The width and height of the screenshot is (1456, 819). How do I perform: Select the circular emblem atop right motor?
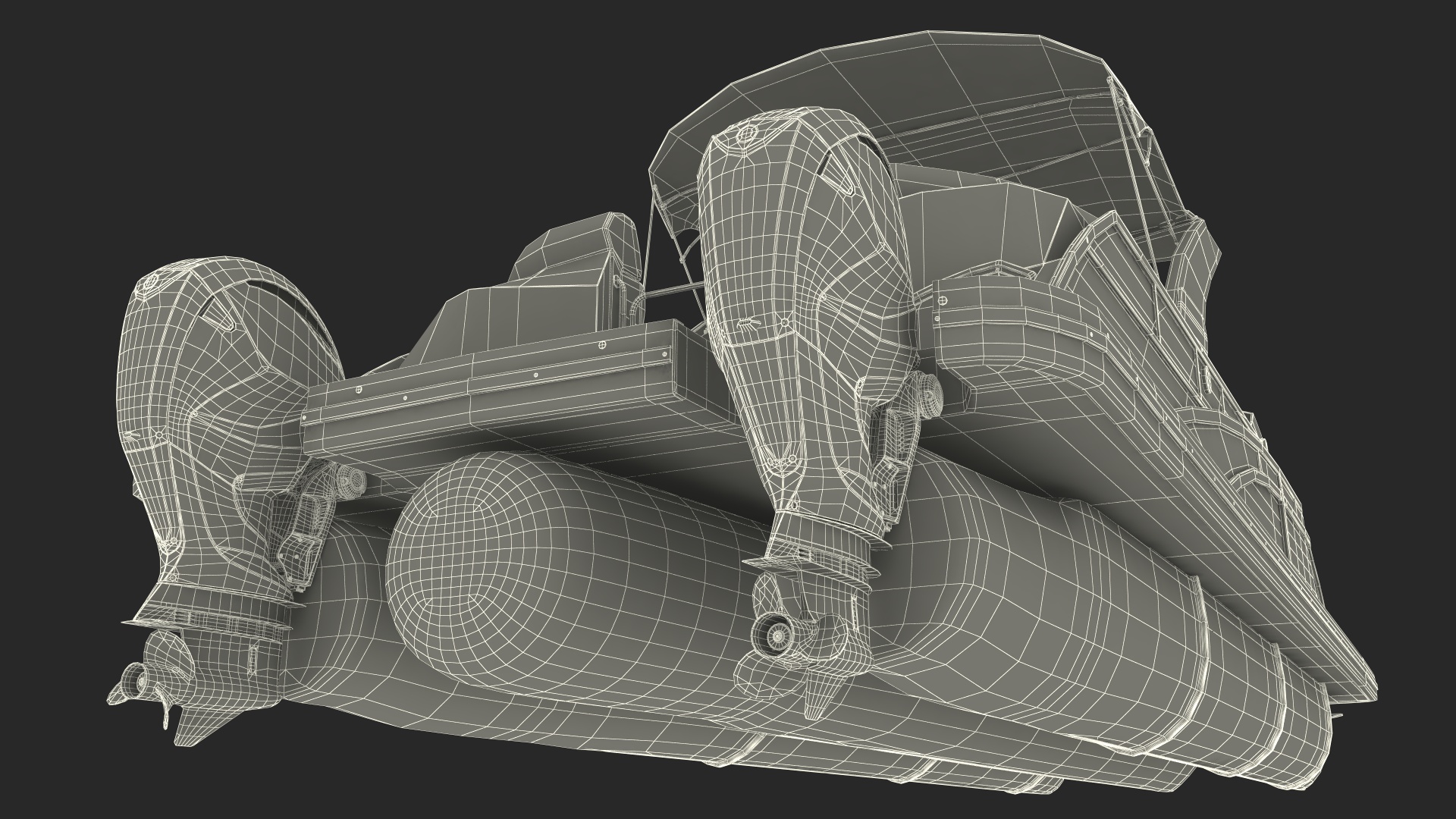tap(745, 134)
